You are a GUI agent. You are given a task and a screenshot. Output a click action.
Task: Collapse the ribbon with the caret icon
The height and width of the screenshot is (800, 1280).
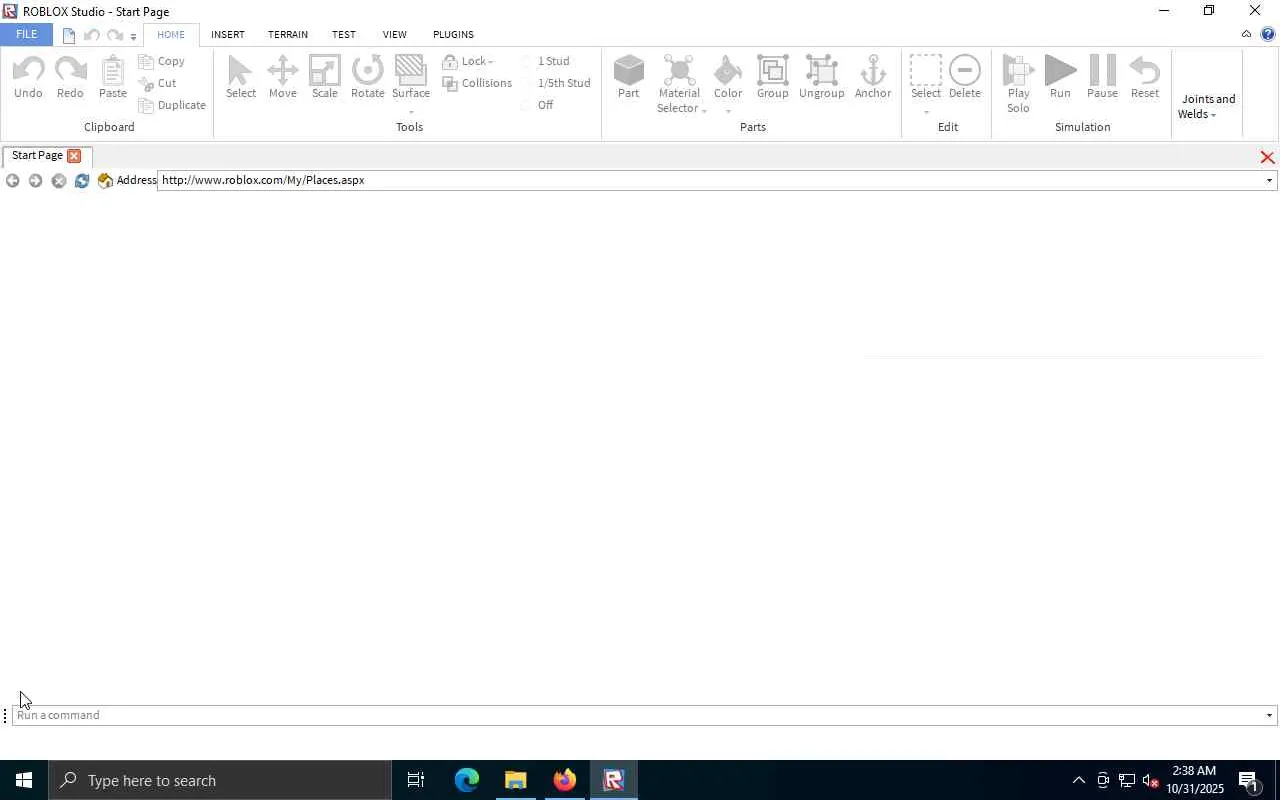pyautogui.click(x=1246, y=34)
